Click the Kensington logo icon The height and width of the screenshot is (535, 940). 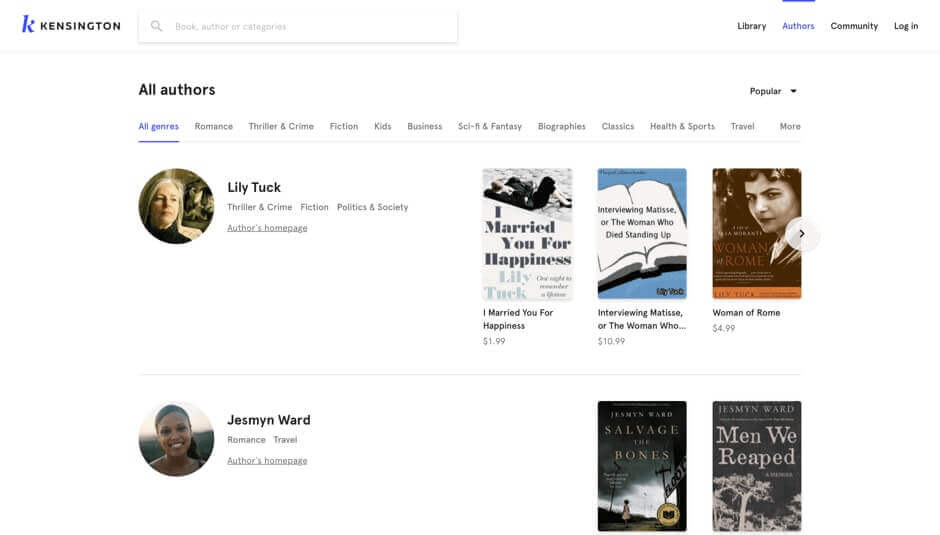[x=28, y=25]
